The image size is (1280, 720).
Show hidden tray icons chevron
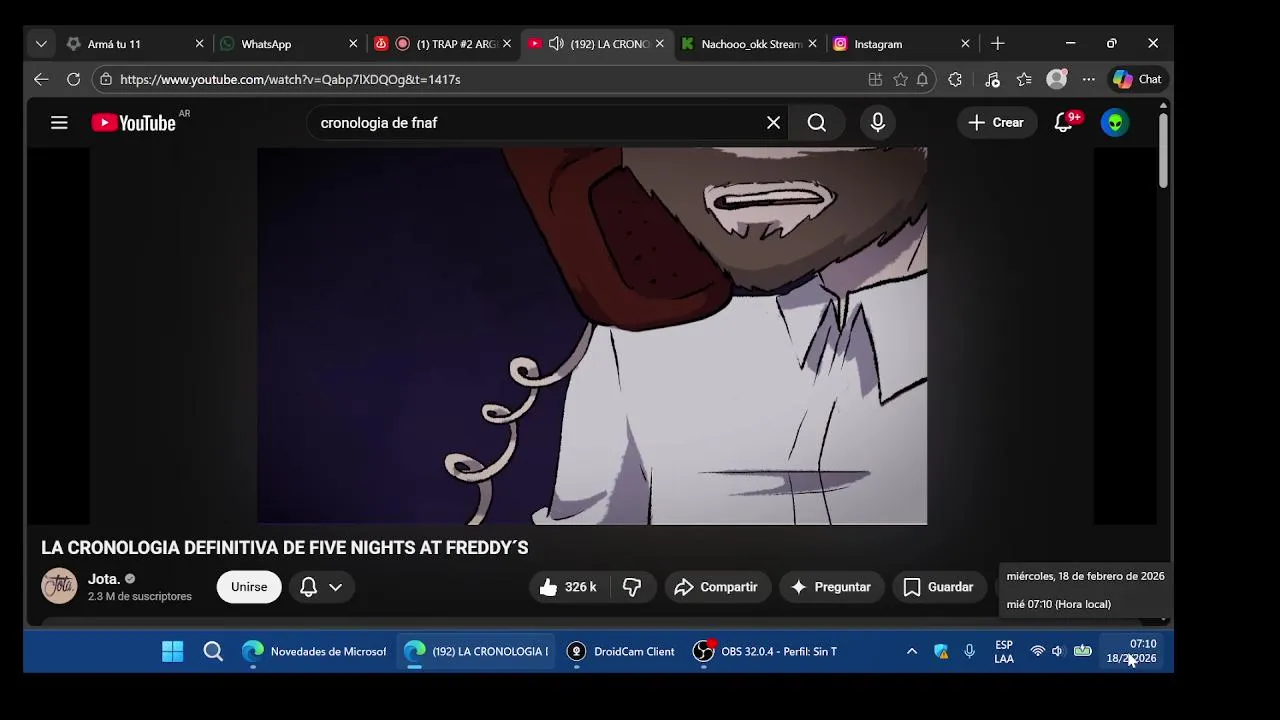coord(911,652)
